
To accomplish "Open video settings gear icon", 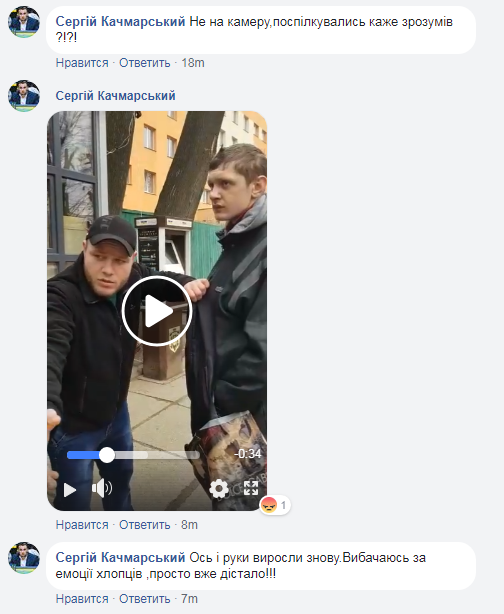I will [x=219, y=488].
